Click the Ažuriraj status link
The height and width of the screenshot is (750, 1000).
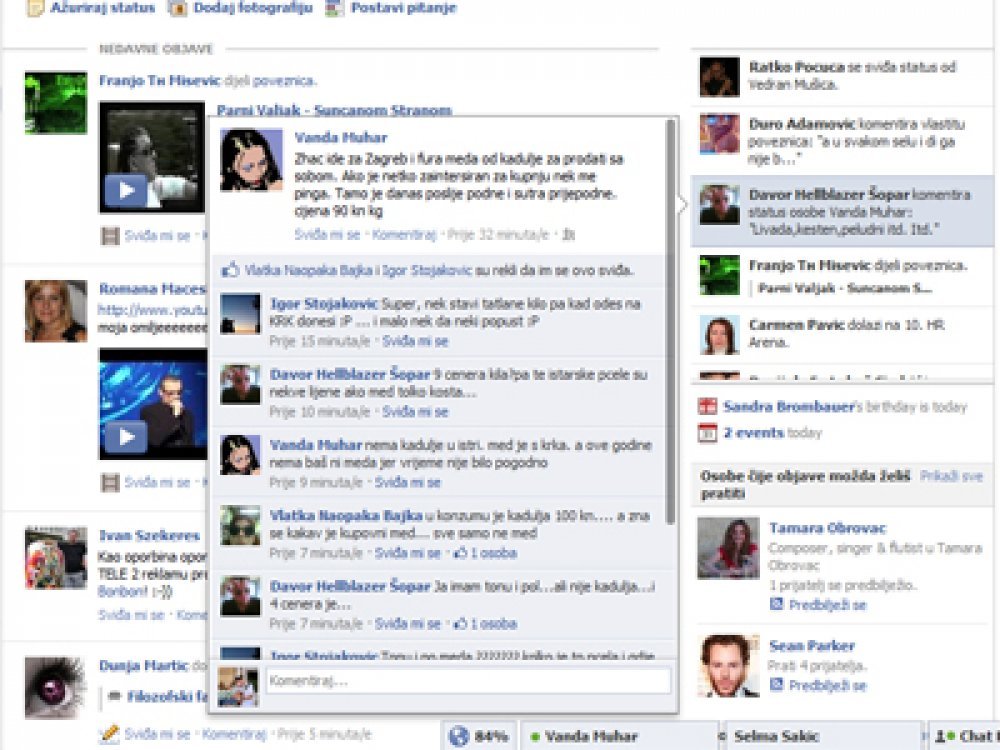coord(103,8)
